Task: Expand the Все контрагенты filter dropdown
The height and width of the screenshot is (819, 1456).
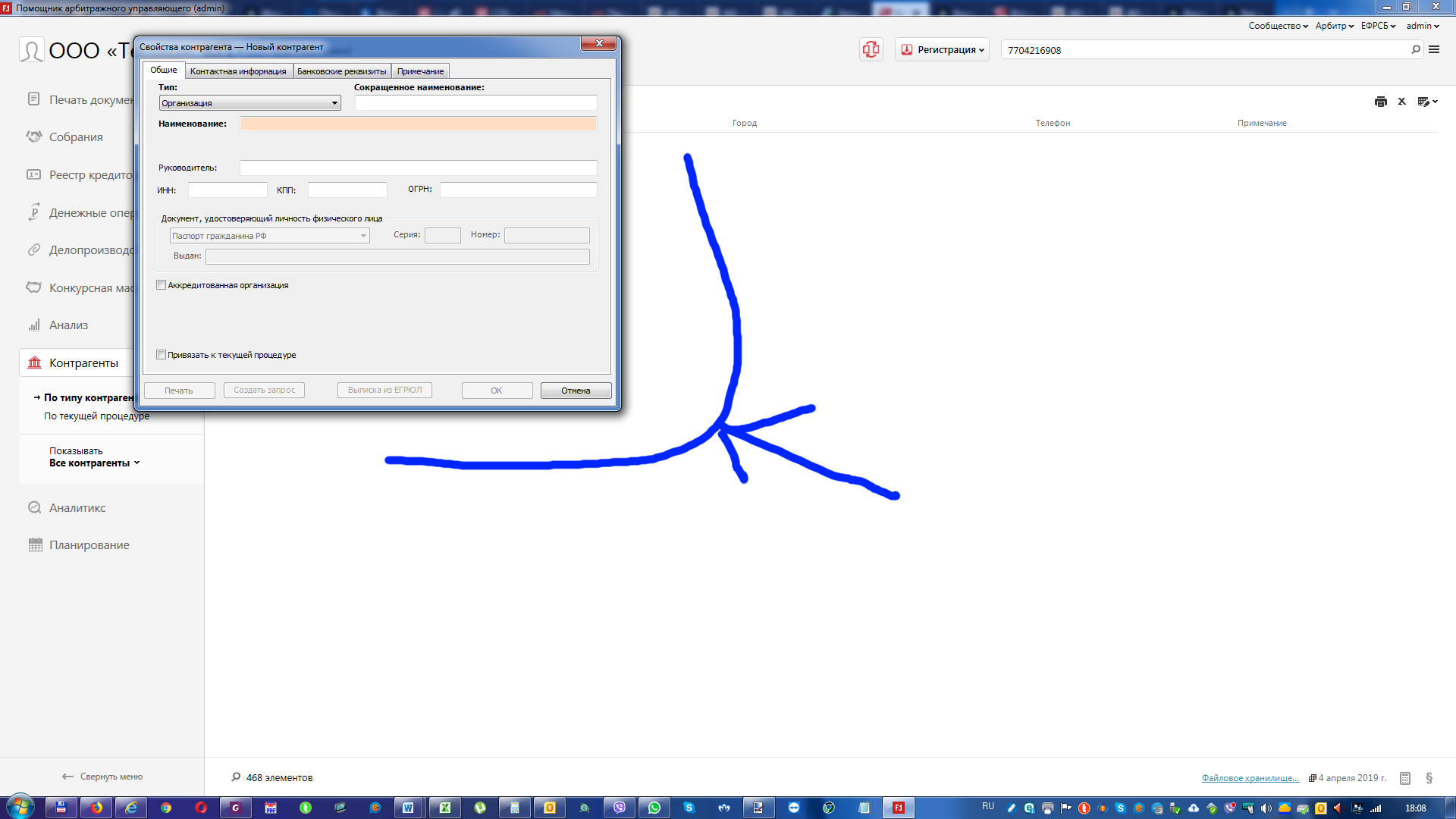Action: (94, 463)
